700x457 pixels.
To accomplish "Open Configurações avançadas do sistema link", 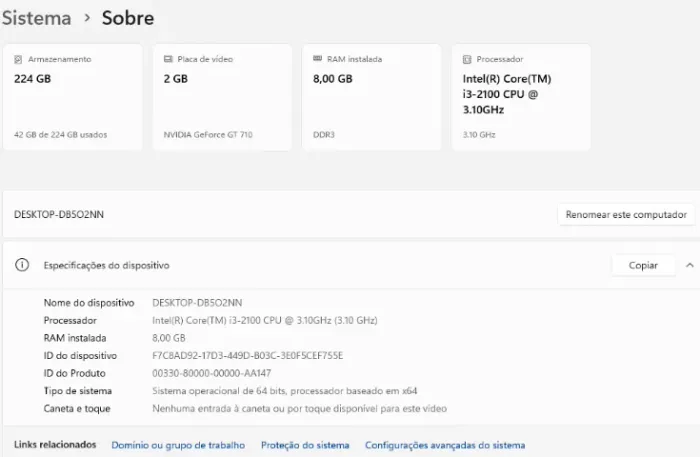I will 445,445.
